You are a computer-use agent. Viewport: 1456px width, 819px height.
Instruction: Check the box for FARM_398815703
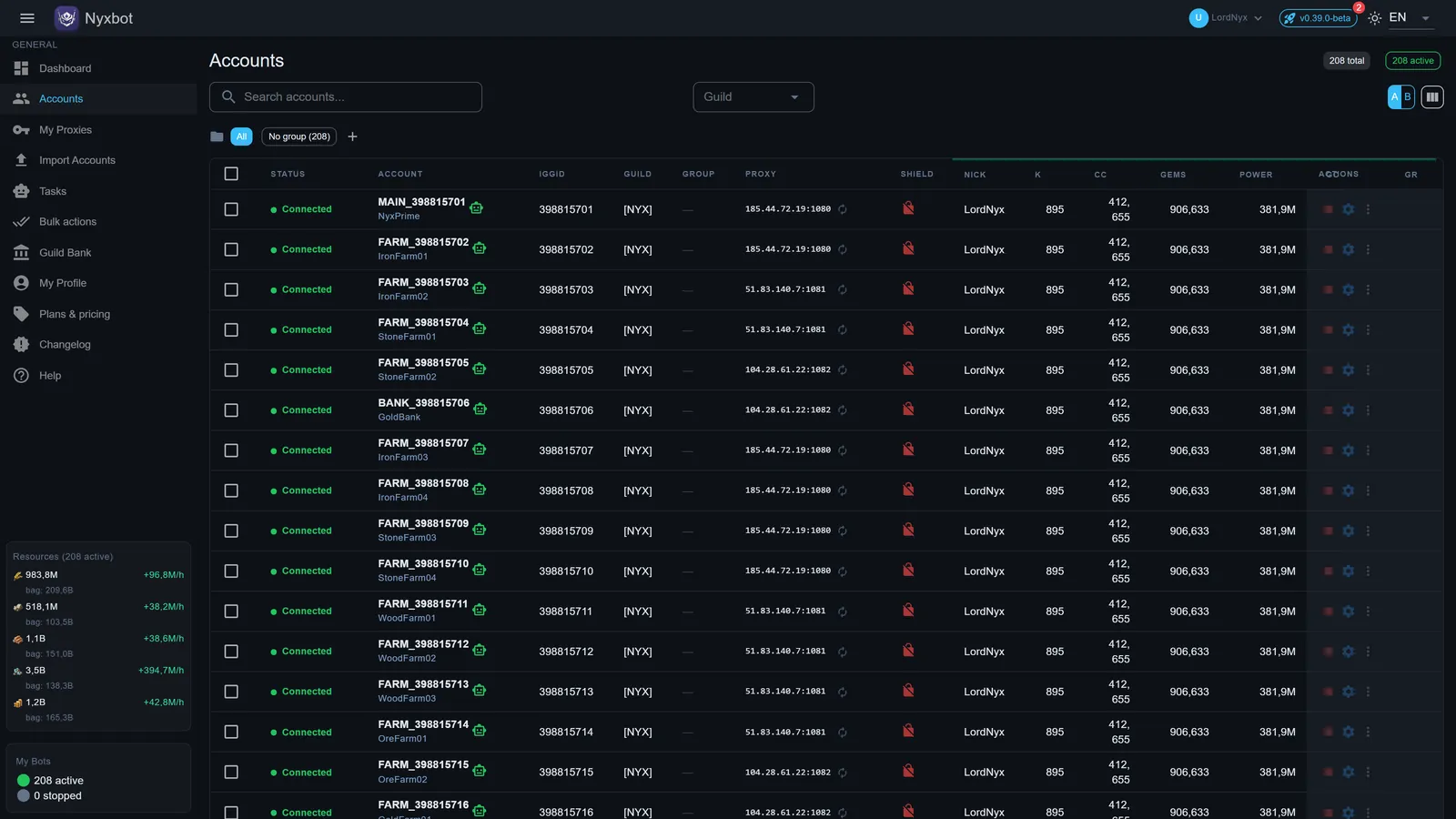coord(231,289)
